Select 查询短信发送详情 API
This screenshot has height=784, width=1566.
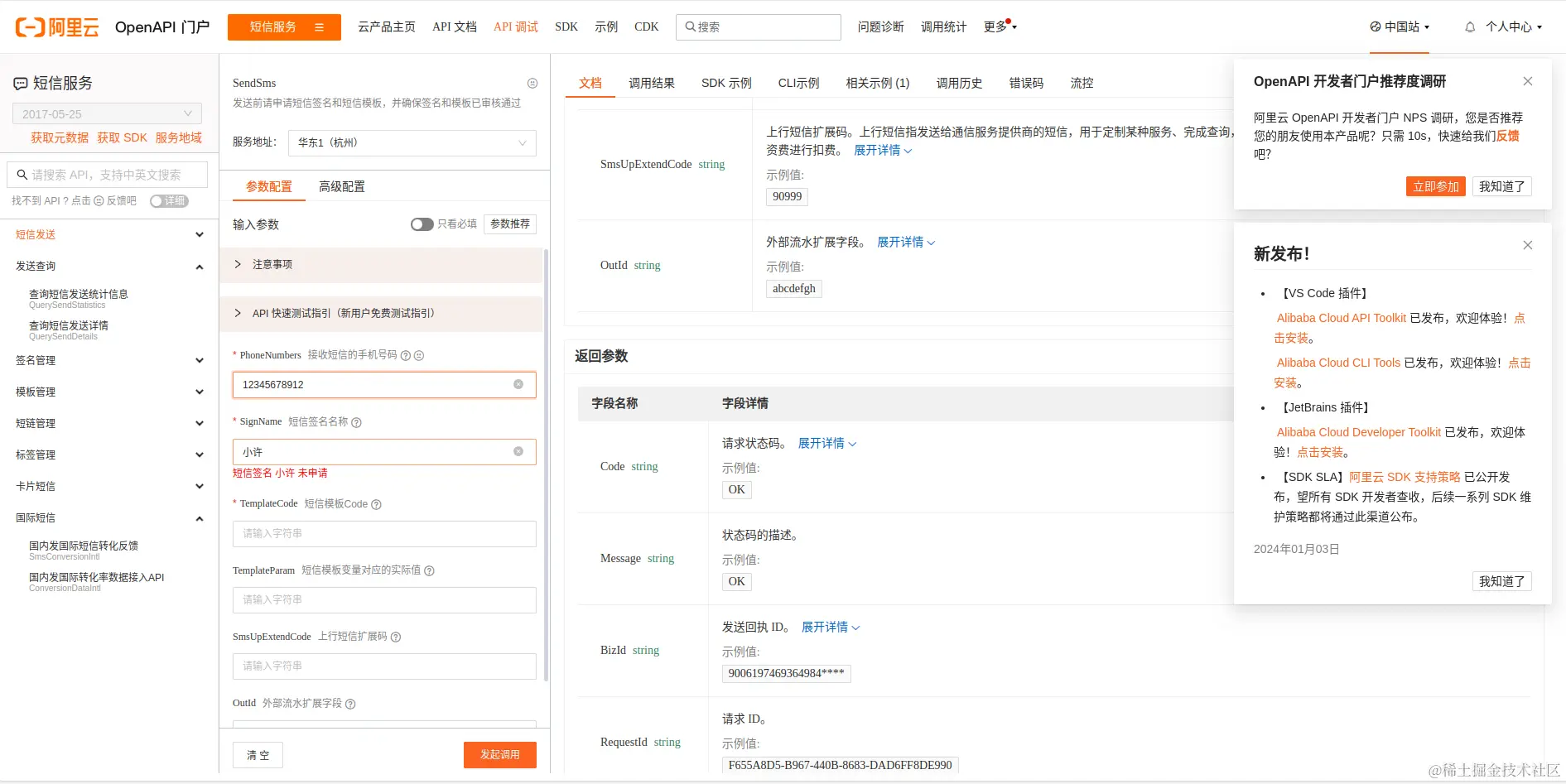[x=69, y=329]
